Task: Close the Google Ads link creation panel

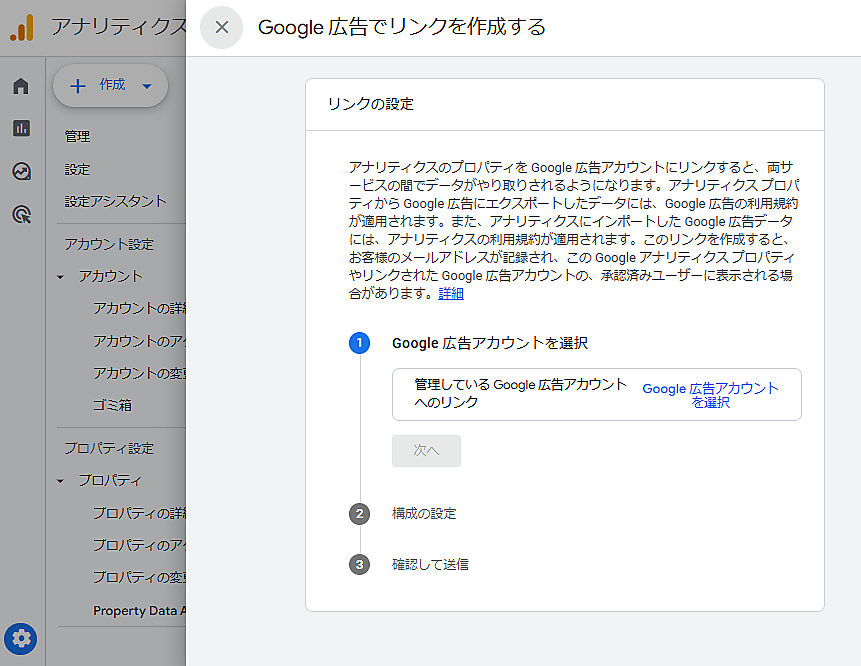Action: pos(222,27)
